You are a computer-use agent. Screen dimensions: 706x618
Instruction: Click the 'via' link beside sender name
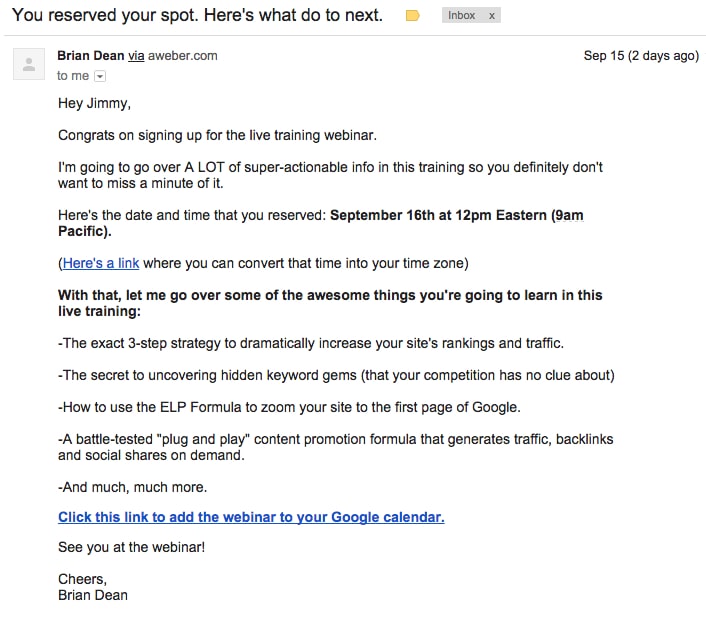(x=136, y=56)
